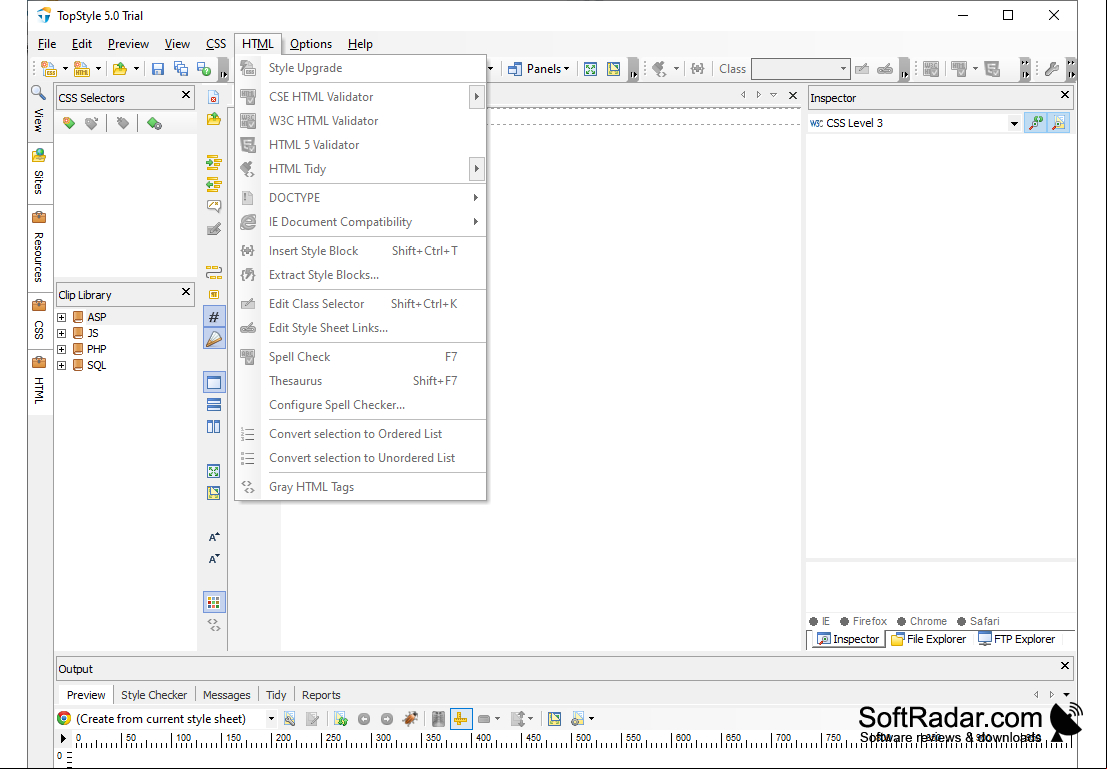Click the Open file folder icon
Image resolution: width=1107 pixels, height=769 pixels.
click(x=120, y=68)
